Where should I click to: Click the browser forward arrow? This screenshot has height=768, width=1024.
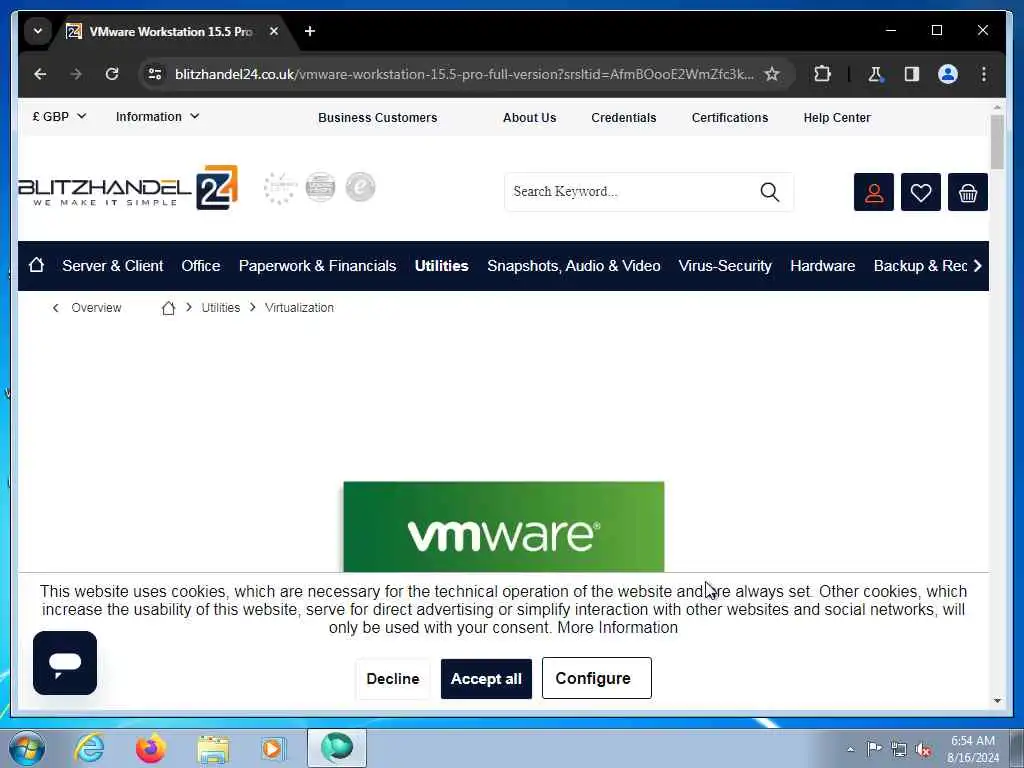(76, 74)
